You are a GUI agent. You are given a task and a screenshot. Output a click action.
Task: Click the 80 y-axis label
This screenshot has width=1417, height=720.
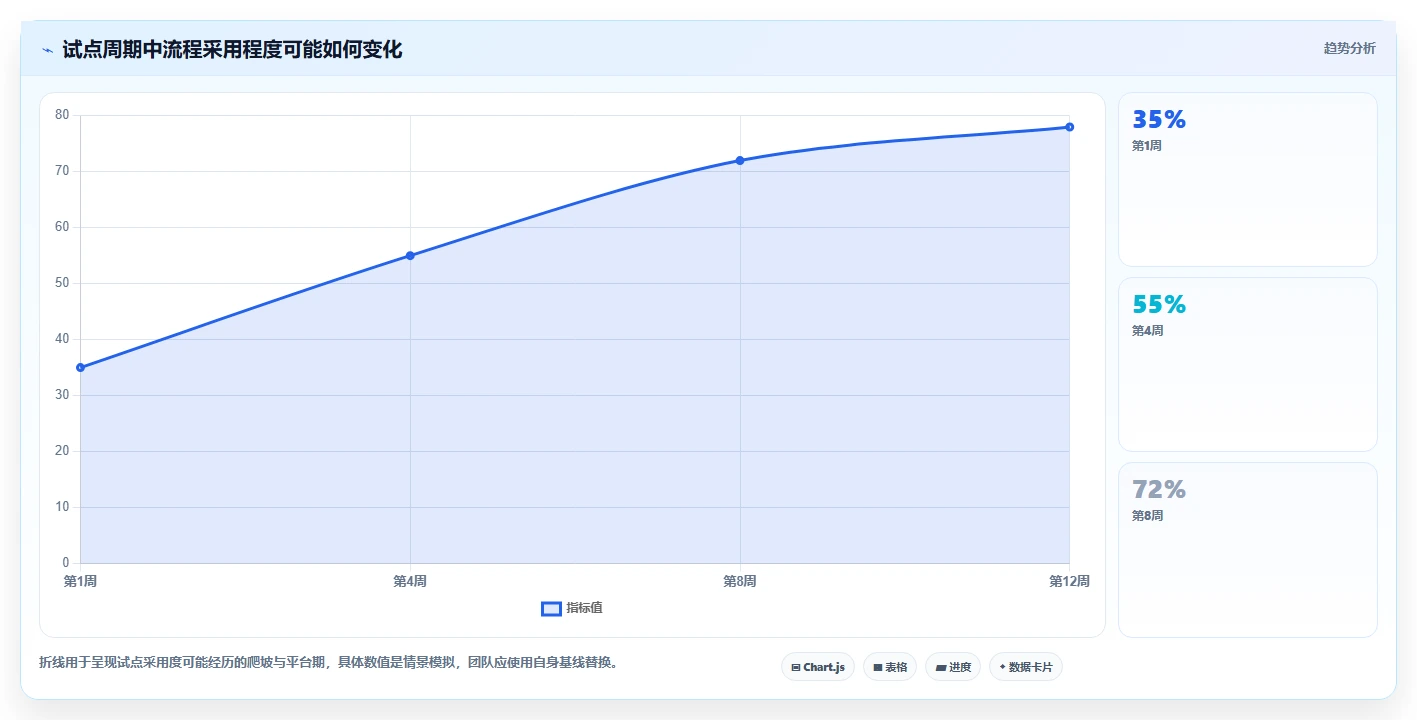(x=62, y=115)
